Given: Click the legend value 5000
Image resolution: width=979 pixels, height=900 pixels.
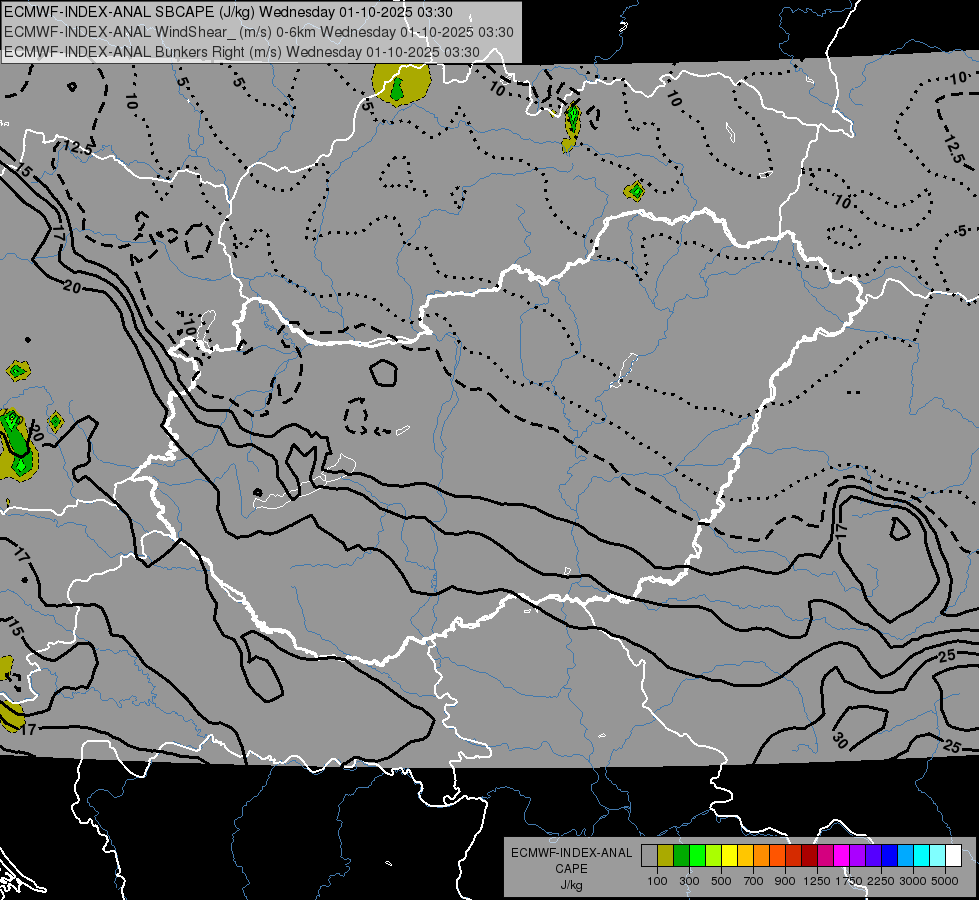Looking at the screenshot, I should [x=945, y=881].
